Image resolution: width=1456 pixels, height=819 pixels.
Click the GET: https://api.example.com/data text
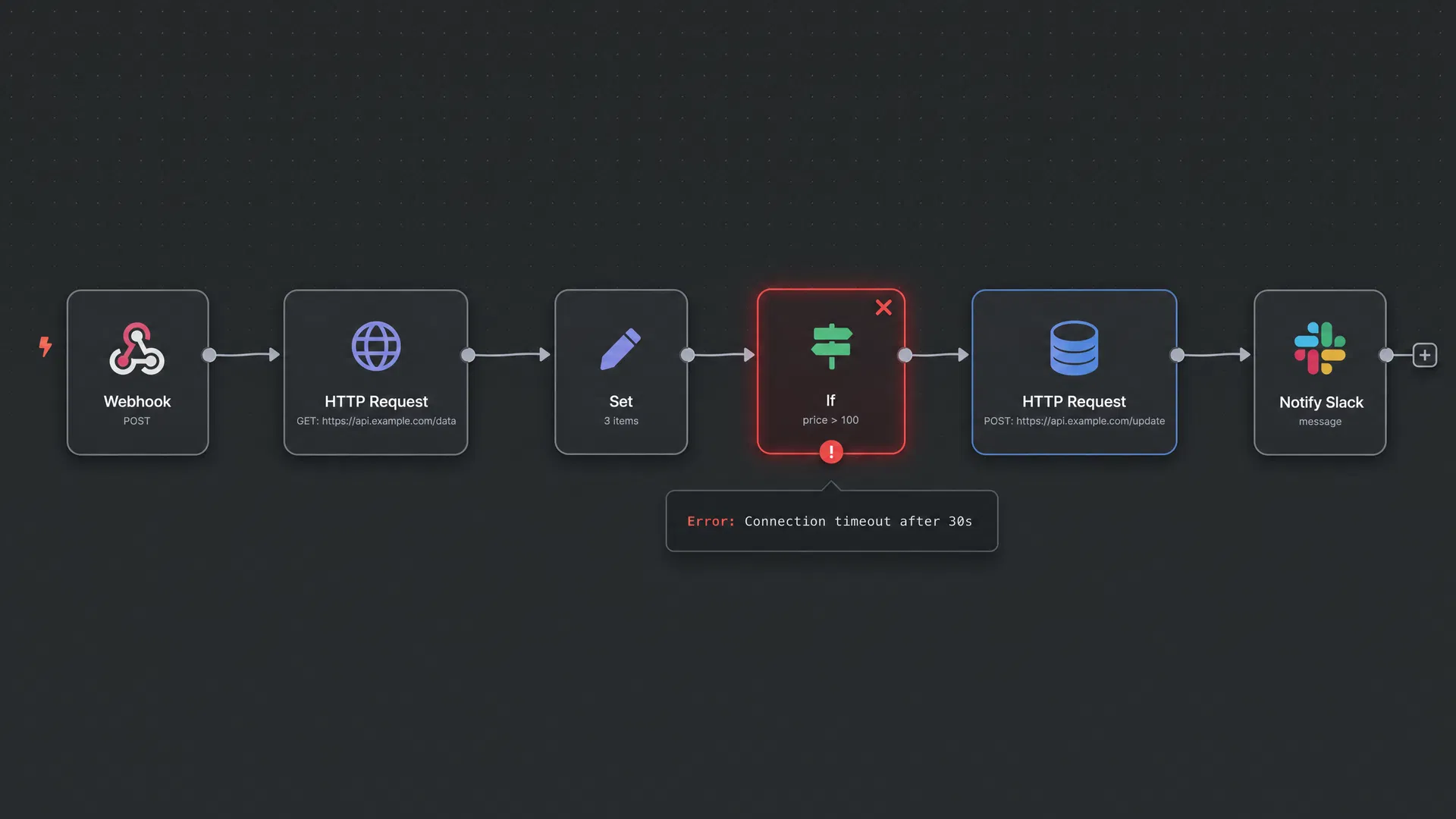point(376,421)
